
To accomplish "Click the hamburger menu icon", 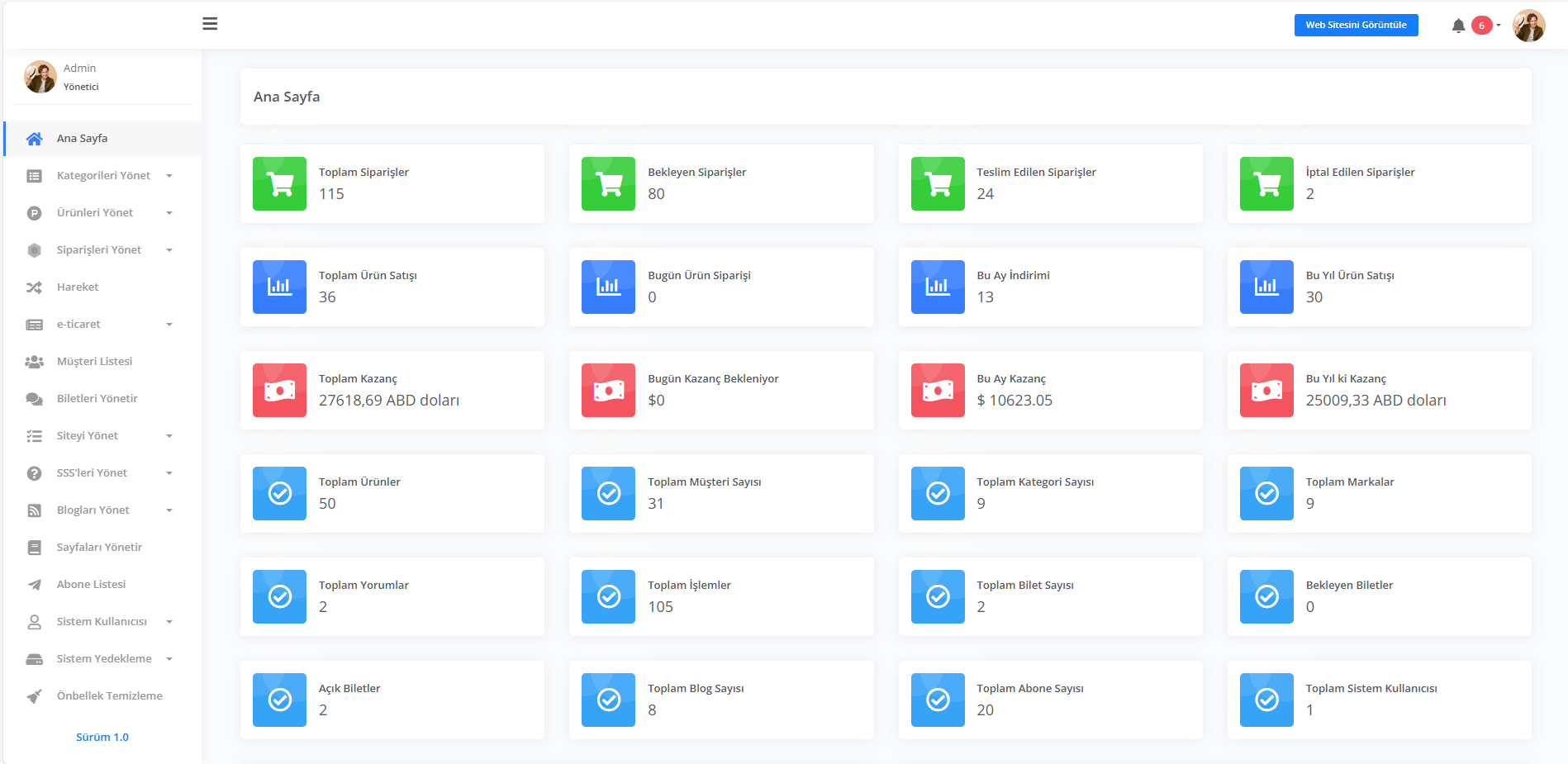I will click(x=210, y=24).
